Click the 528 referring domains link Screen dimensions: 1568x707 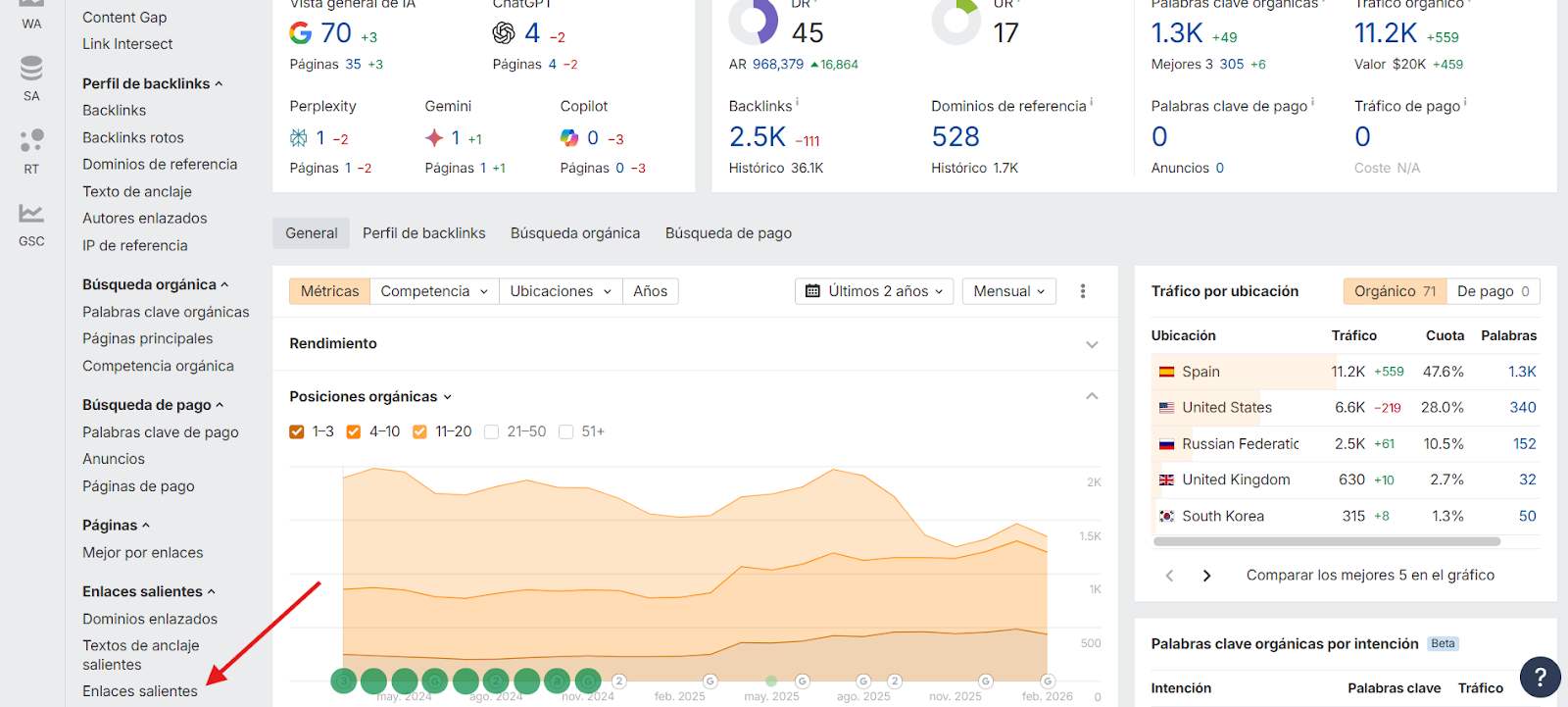[955, 137]
